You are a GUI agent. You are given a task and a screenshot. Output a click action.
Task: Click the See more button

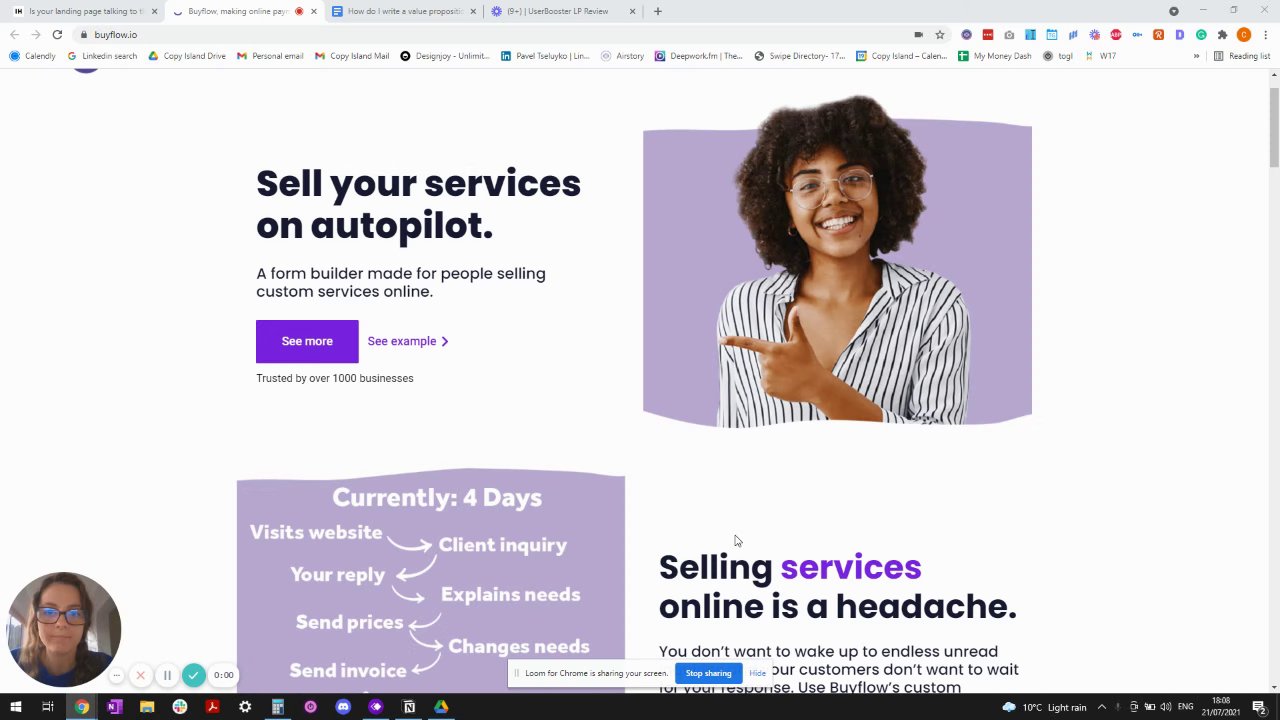[307, 341]
